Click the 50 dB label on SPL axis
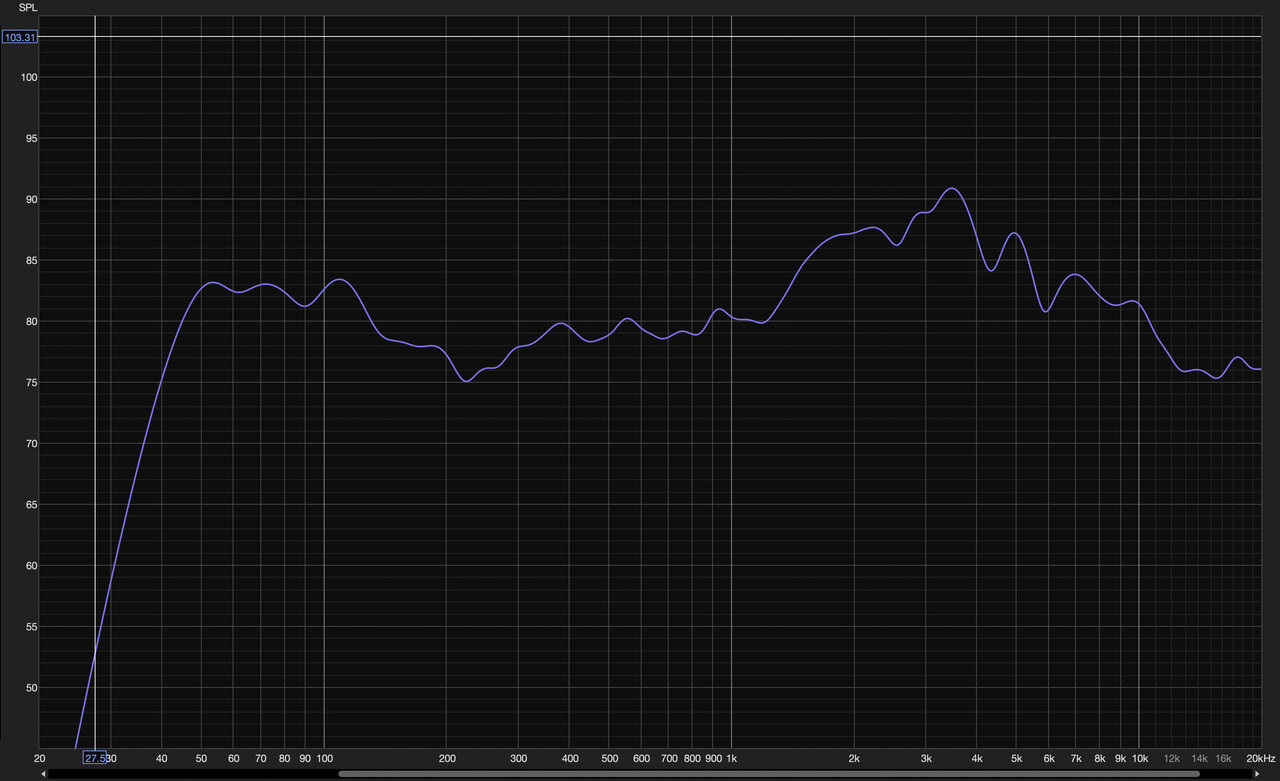The image size is (1280, 781). coord(31,688)
